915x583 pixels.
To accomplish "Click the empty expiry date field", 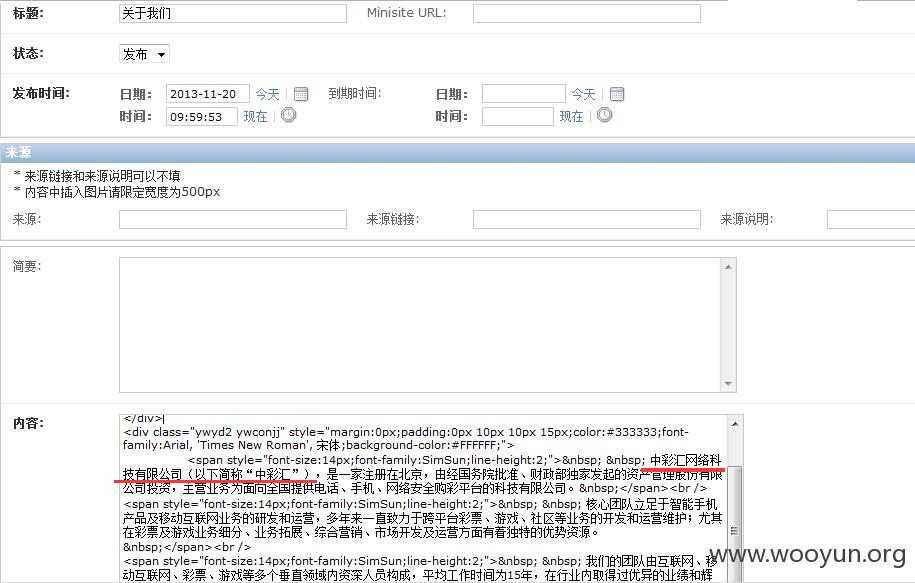I will [x=523, y=94].
